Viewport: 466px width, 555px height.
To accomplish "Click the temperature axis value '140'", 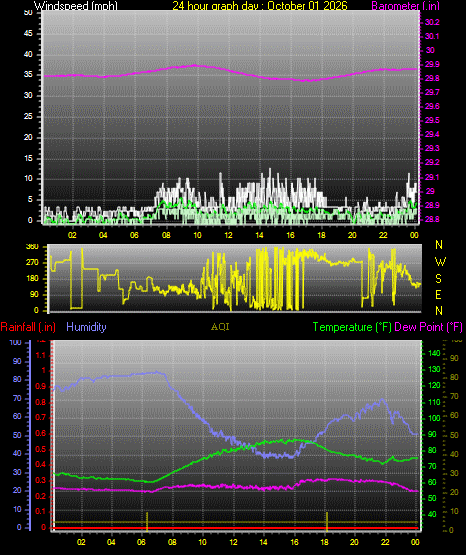I will [434, 353].
